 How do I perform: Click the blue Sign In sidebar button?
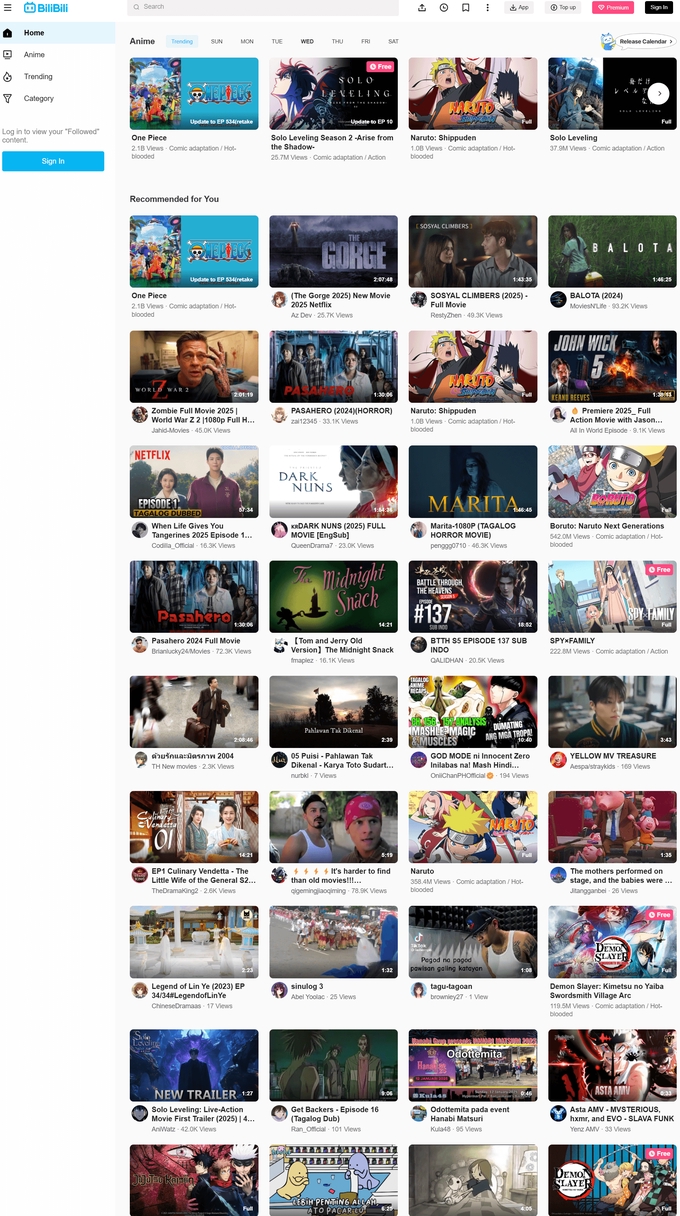(53, 161)
